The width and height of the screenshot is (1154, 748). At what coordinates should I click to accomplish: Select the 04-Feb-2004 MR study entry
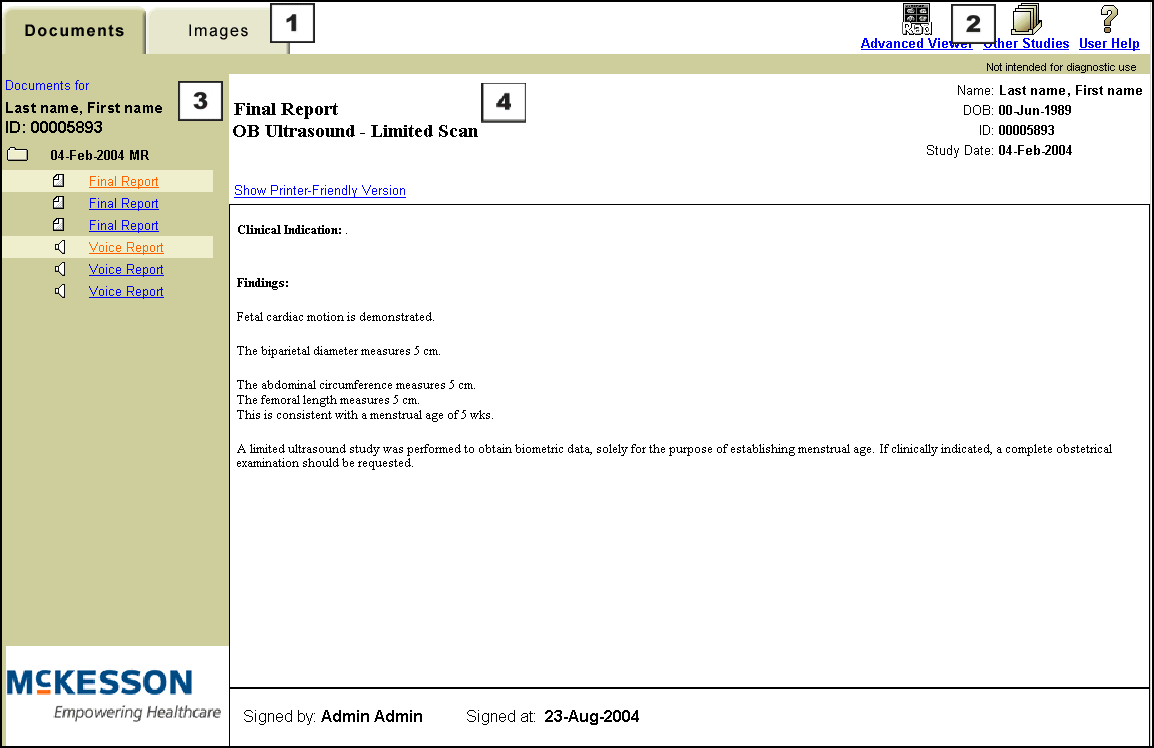(x=99, y=156)
